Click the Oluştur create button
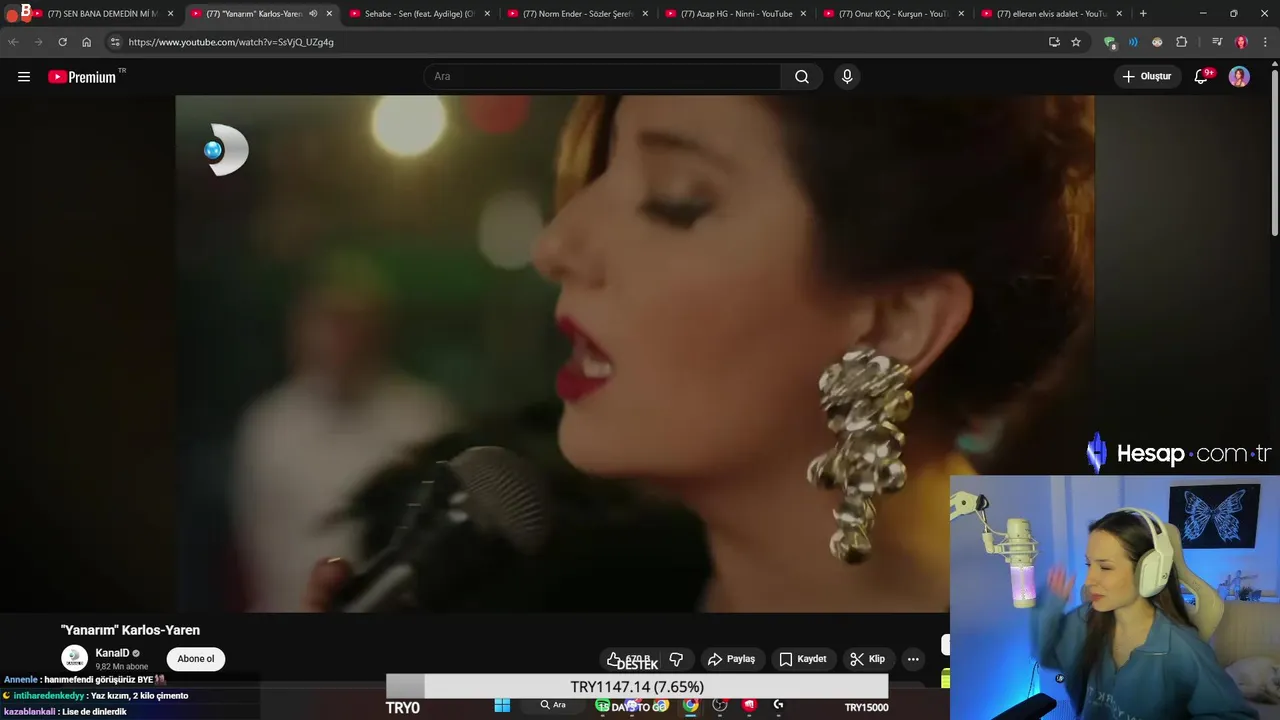1280x720 pixels. point(1146,77)
